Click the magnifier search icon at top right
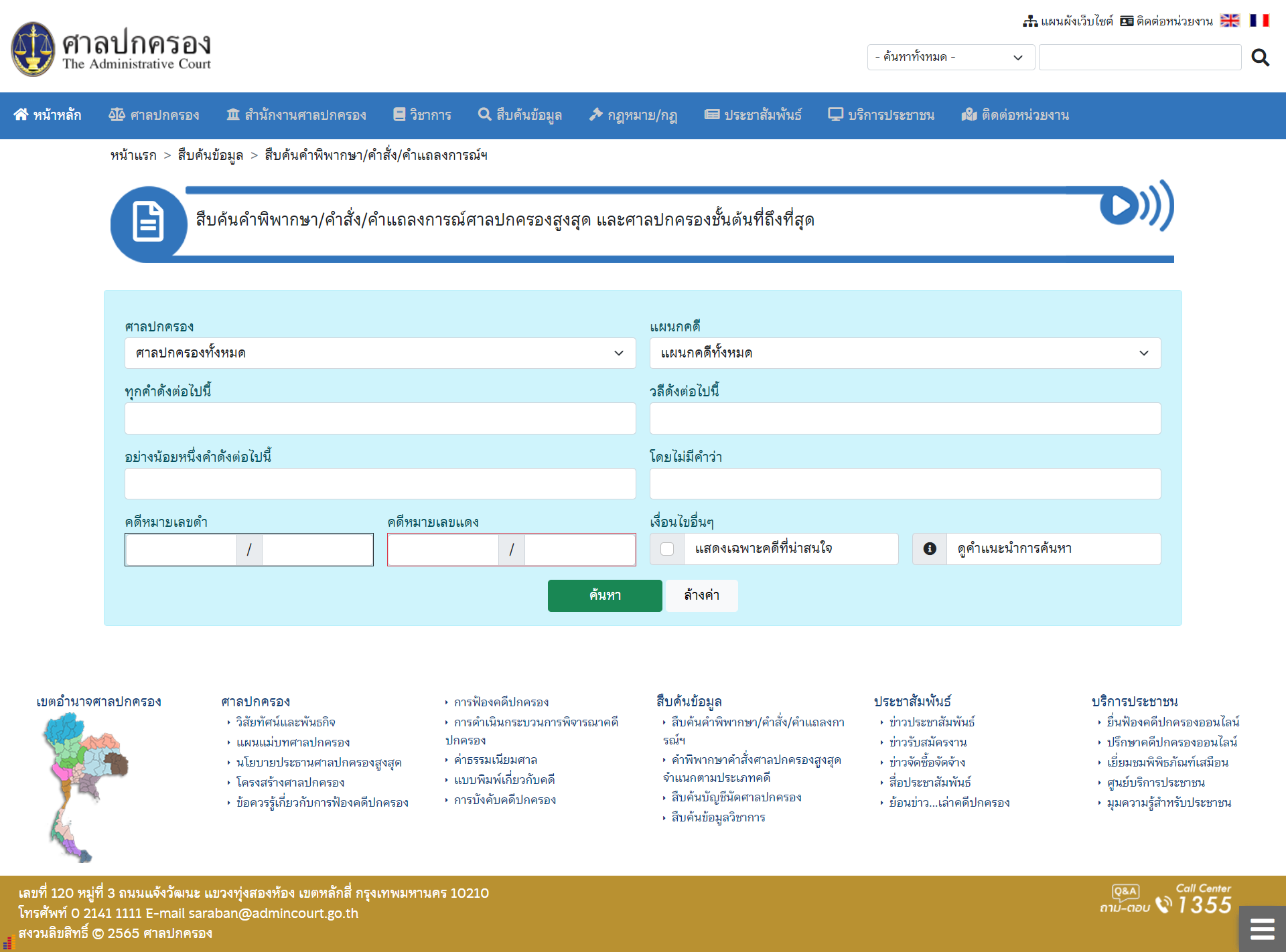1286x952 pixels. (1260, 58)
